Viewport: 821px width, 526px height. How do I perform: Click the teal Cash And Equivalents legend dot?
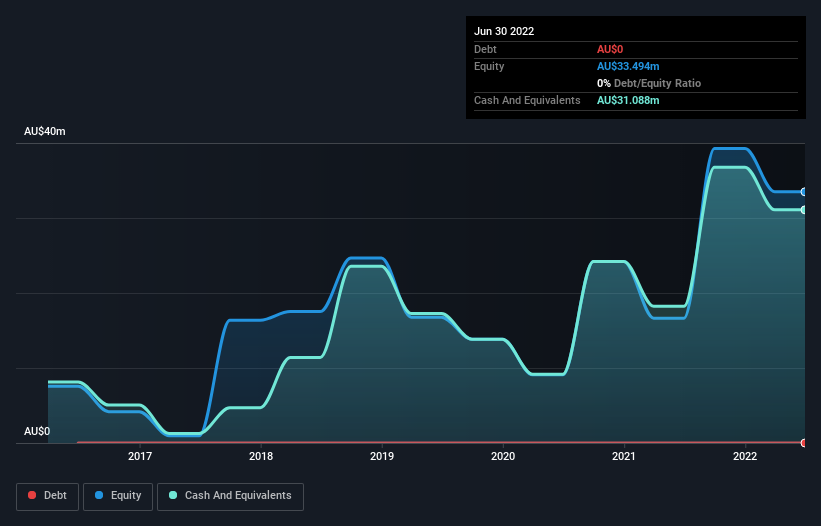click(x=173, y=495)
